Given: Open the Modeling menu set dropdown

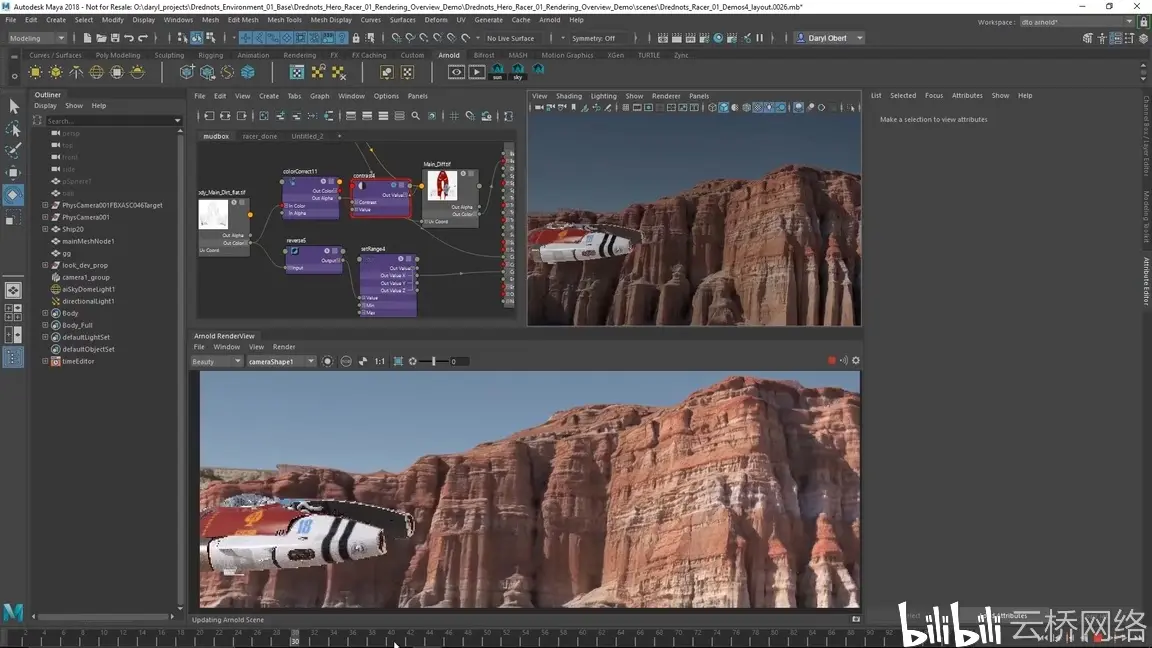Looking at the screenshot, I should (38, 38).
